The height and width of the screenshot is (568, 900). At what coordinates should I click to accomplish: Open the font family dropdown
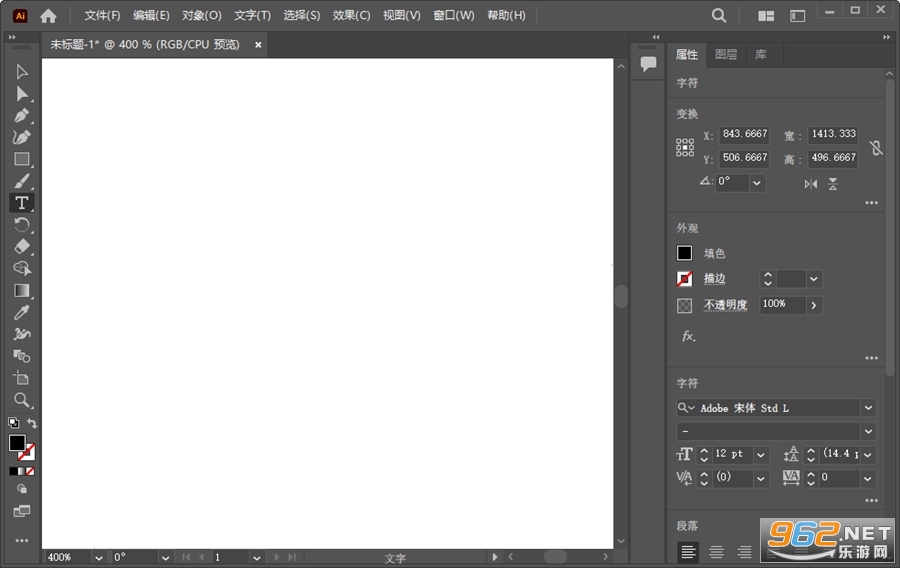[868, 408]
